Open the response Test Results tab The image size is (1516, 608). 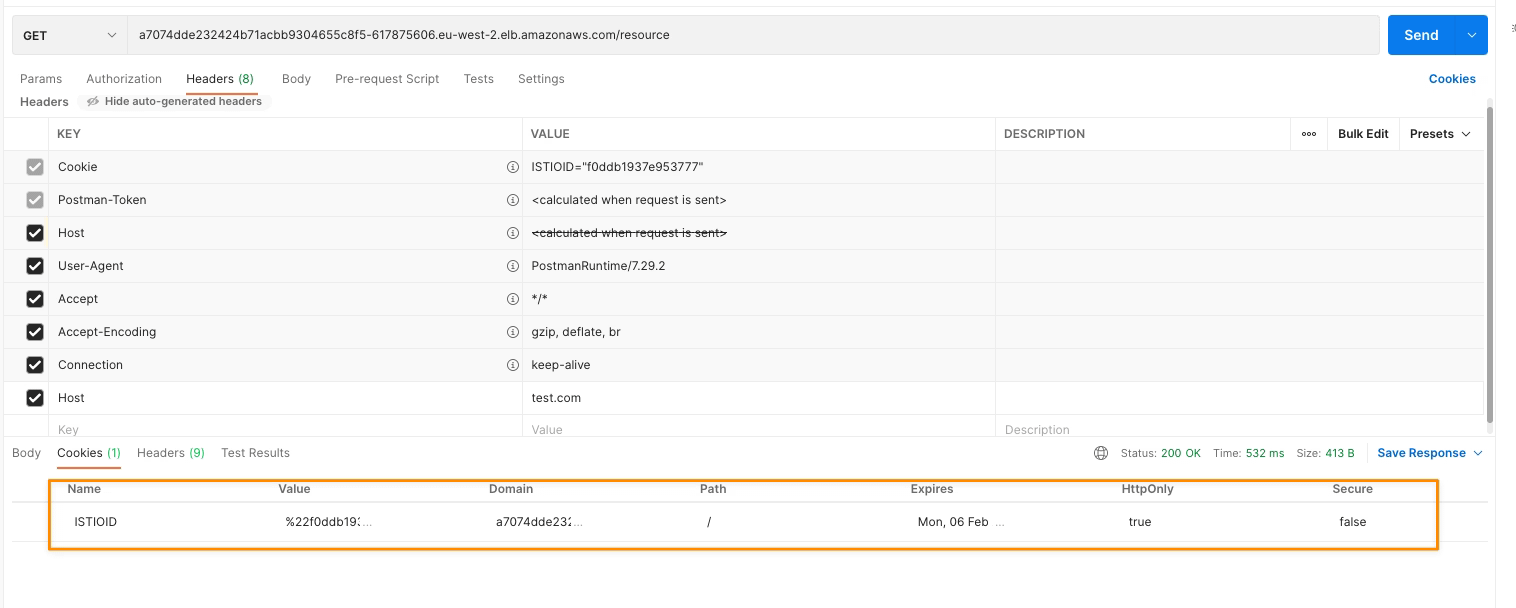click(x=255, y=452)
